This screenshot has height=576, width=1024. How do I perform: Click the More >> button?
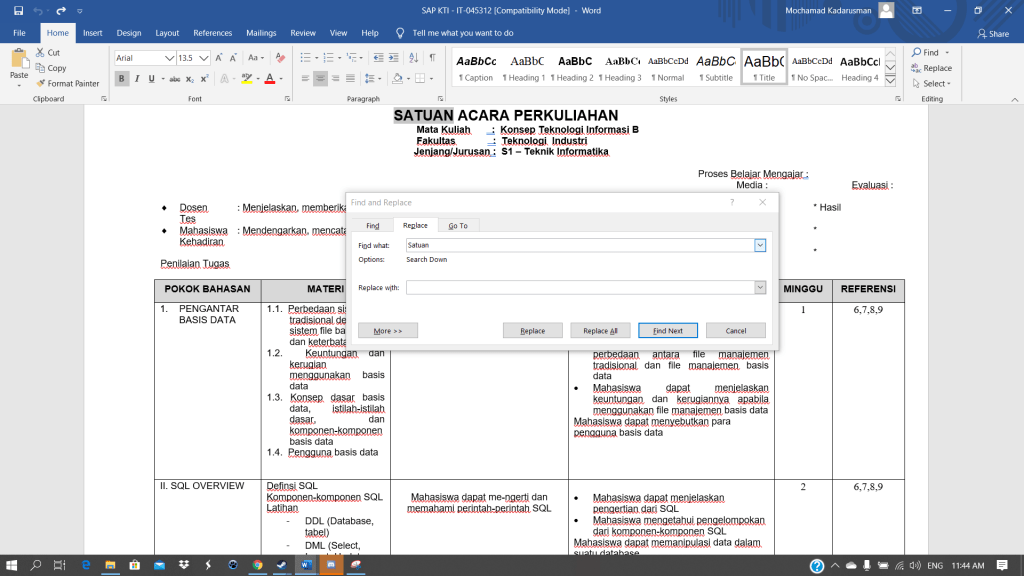point(387,331)
